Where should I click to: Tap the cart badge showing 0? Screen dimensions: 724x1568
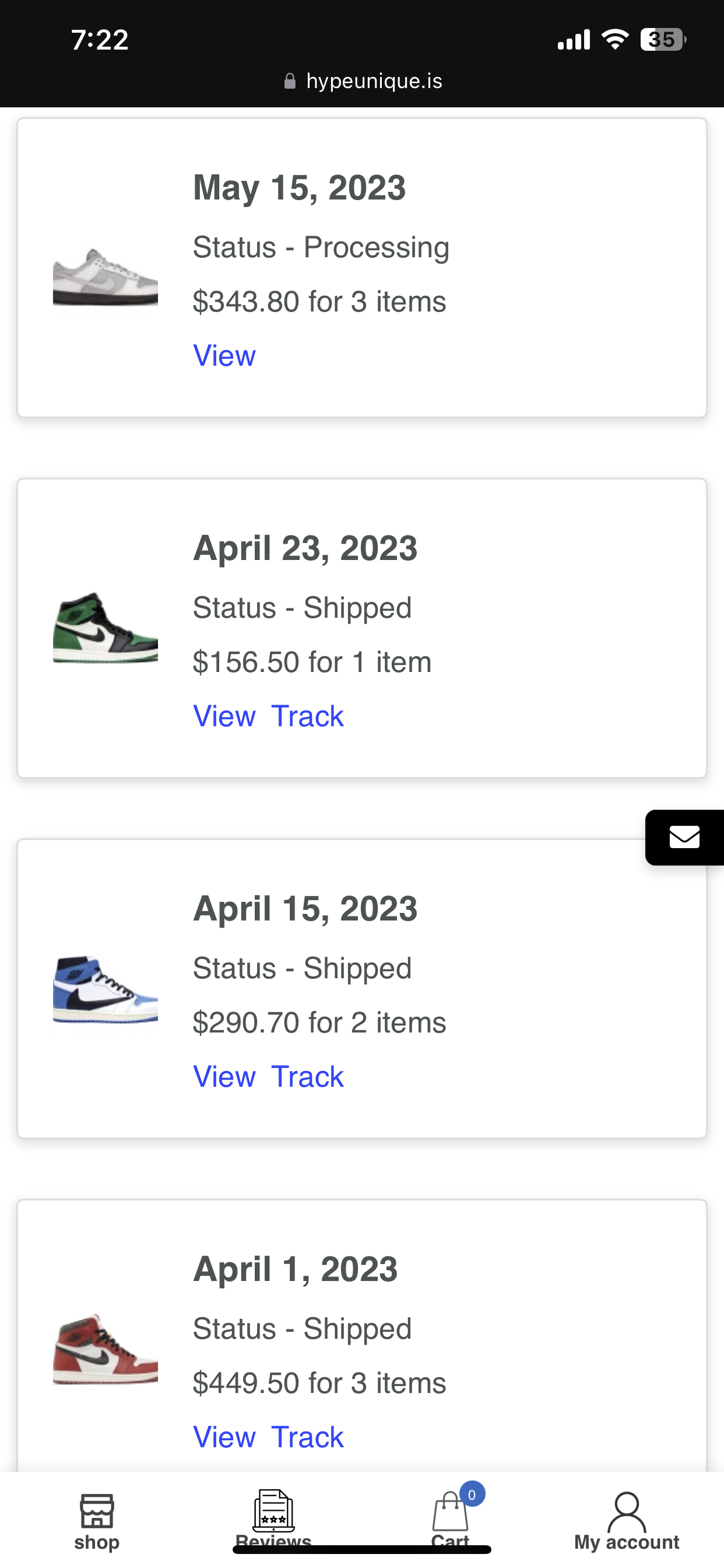pyautogui.click(x=472, y=1495)
